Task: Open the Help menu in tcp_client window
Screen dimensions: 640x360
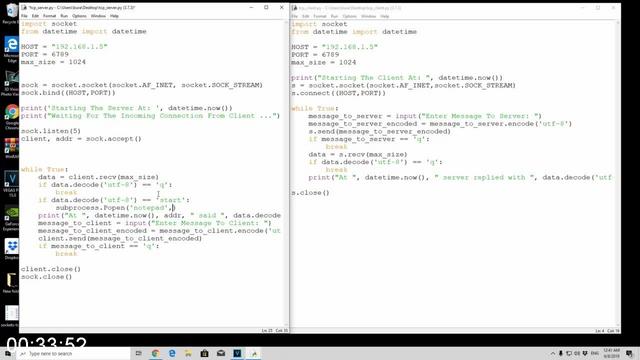Action: [384, 16]
